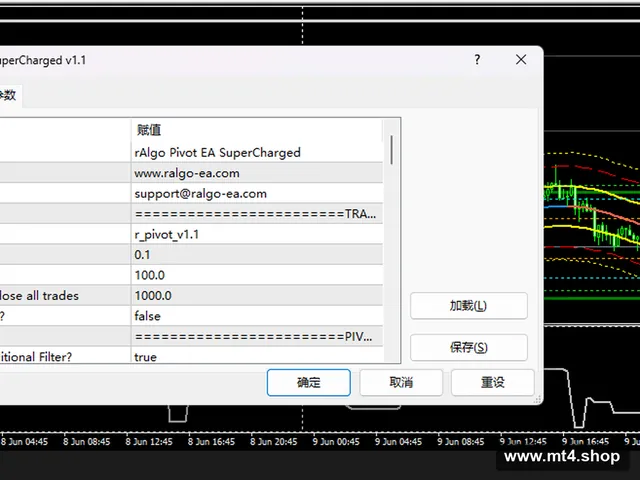Screen dimensions: 640x480
Task: Select the 100.0 value cell
Action: (x=257, y=275)
